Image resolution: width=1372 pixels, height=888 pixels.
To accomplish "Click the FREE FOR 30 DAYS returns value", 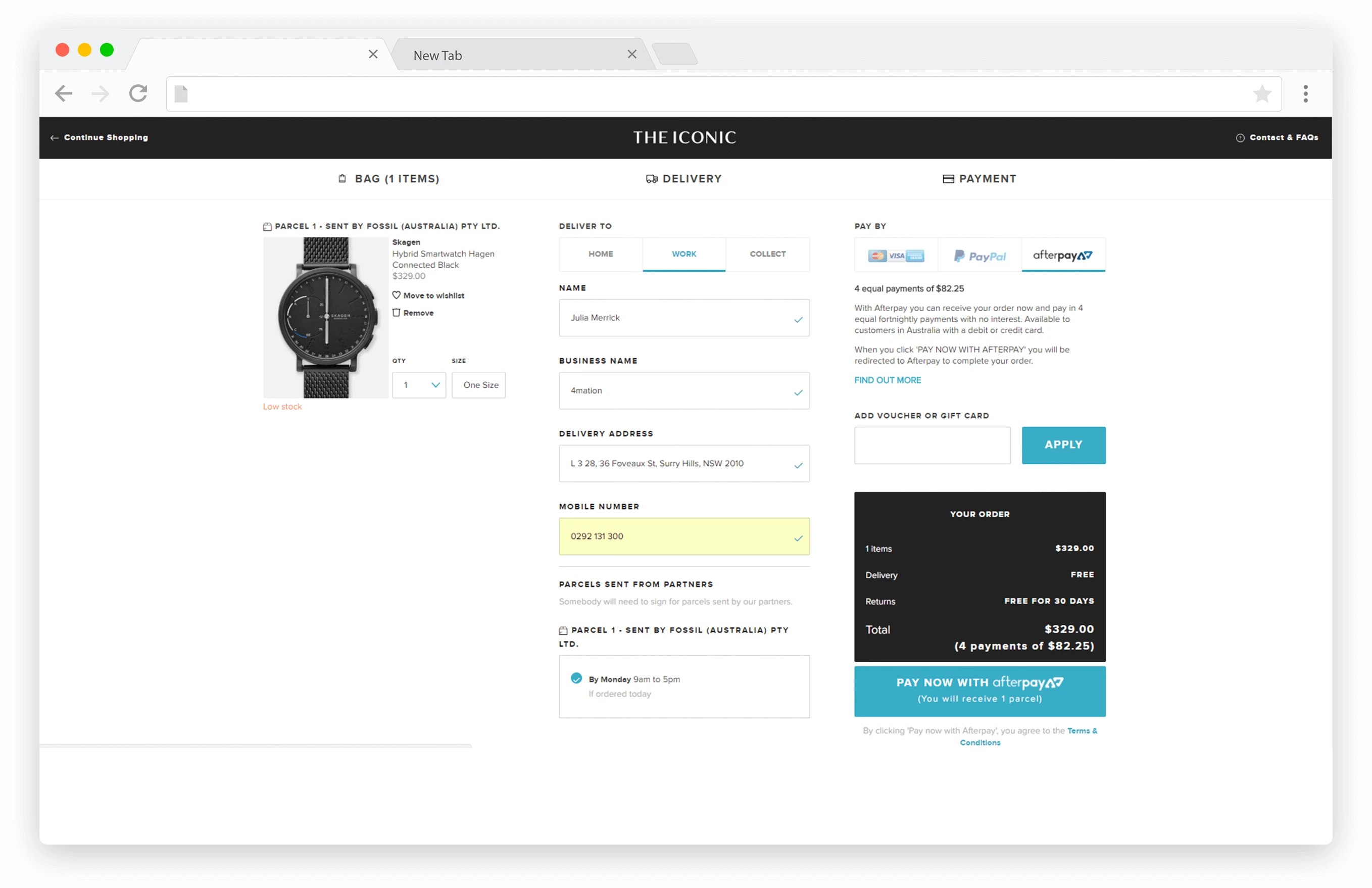I will (1049, 601).
